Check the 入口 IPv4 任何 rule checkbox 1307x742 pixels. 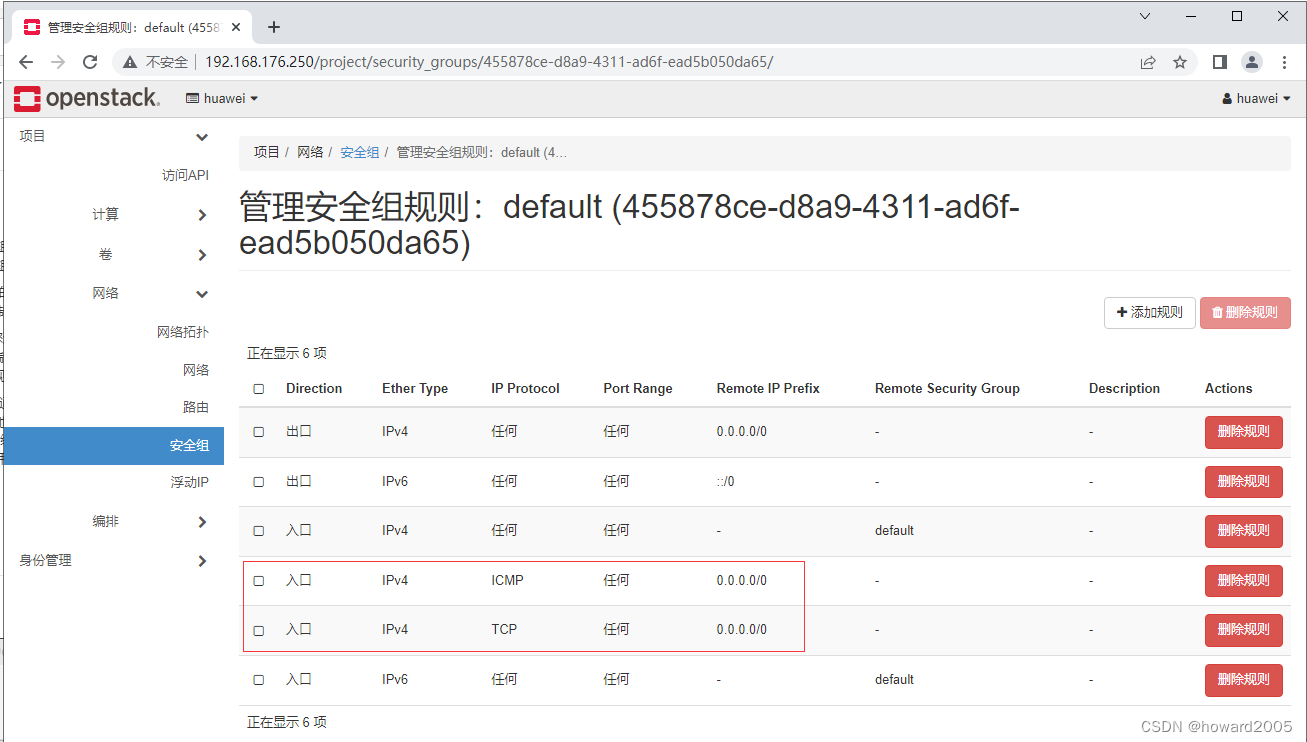(259, 531)
